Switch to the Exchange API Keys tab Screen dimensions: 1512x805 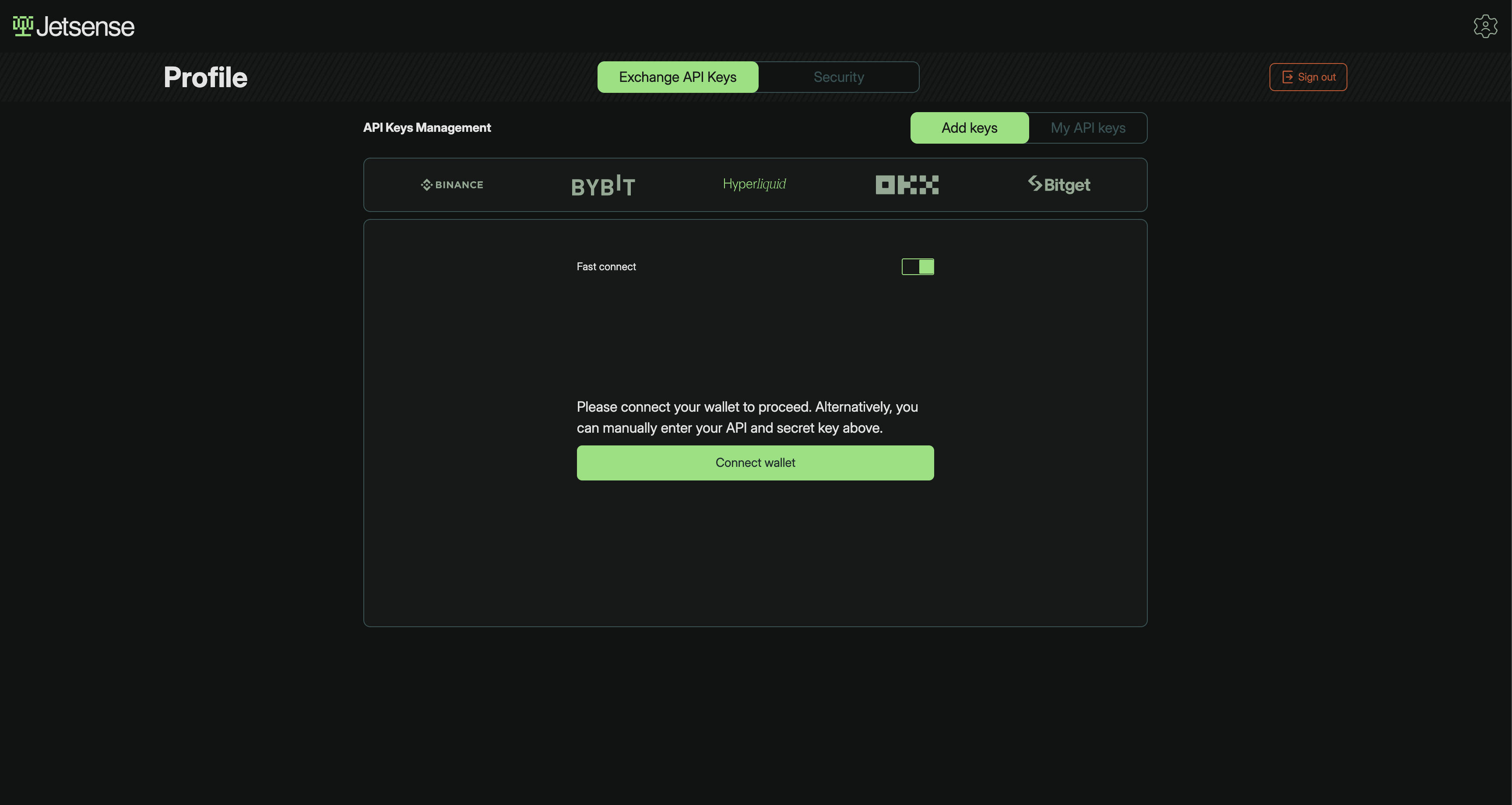(677, 77)
